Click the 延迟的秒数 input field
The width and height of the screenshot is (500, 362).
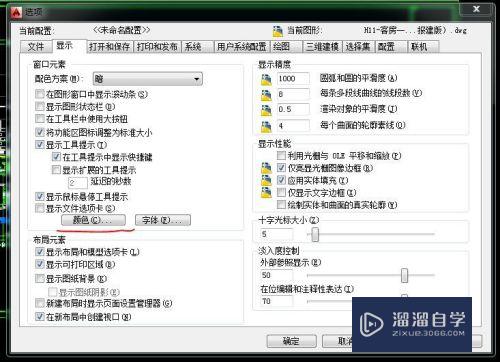[78, 183]
